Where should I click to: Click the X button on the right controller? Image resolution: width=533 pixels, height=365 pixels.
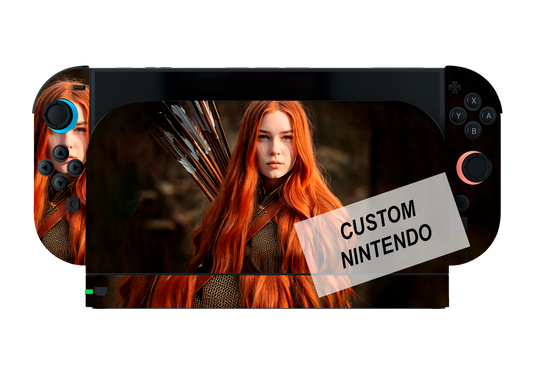(x=473, y=101)
